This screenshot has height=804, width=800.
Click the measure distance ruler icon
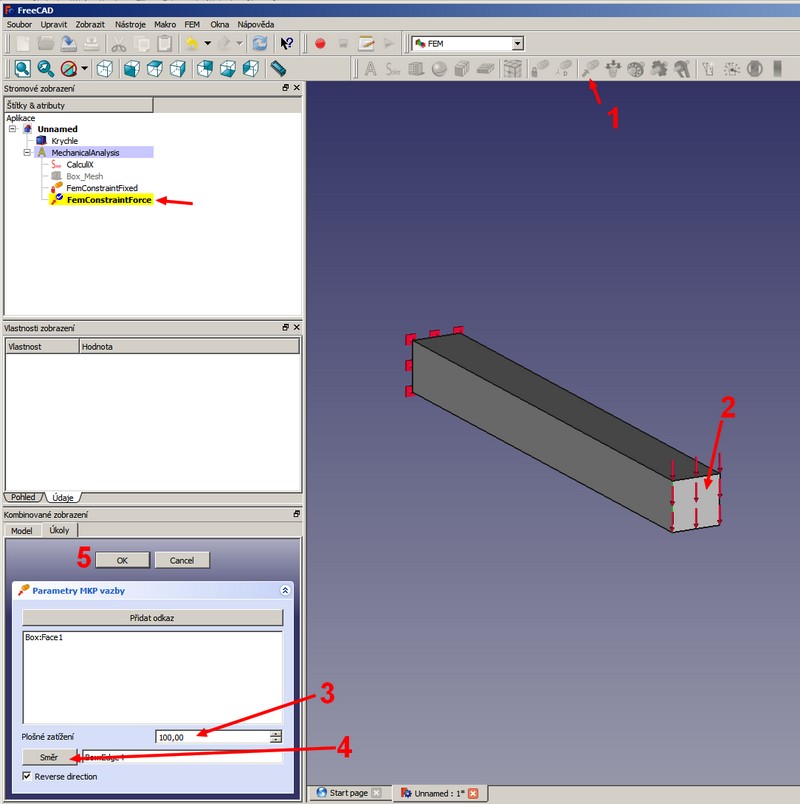coord(278,69)
